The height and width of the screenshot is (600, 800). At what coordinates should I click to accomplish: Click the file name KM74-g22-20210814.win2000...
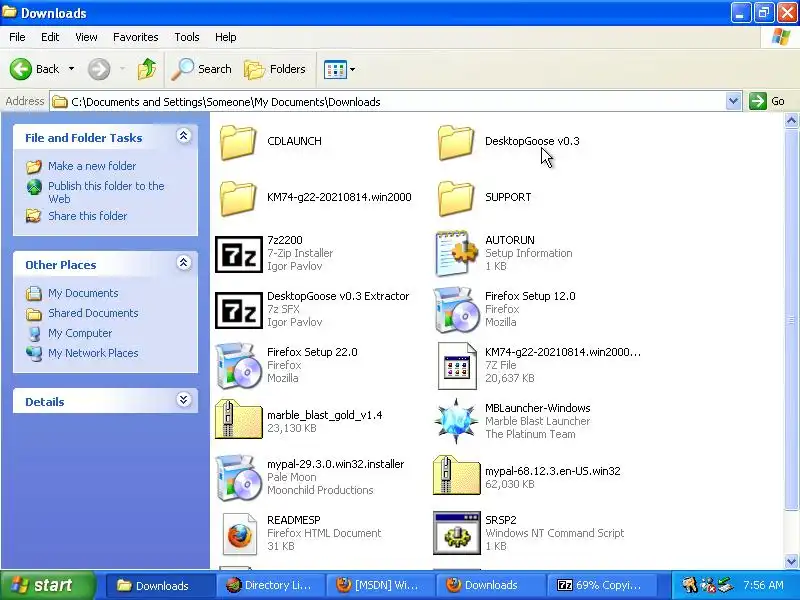click(x=339, y=197)
